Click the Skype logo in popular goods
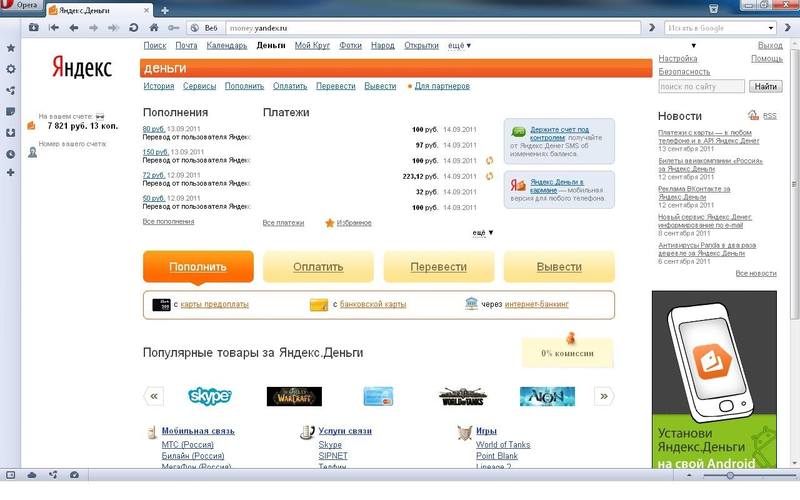This screenshot has width=800, height=500. 210,396
